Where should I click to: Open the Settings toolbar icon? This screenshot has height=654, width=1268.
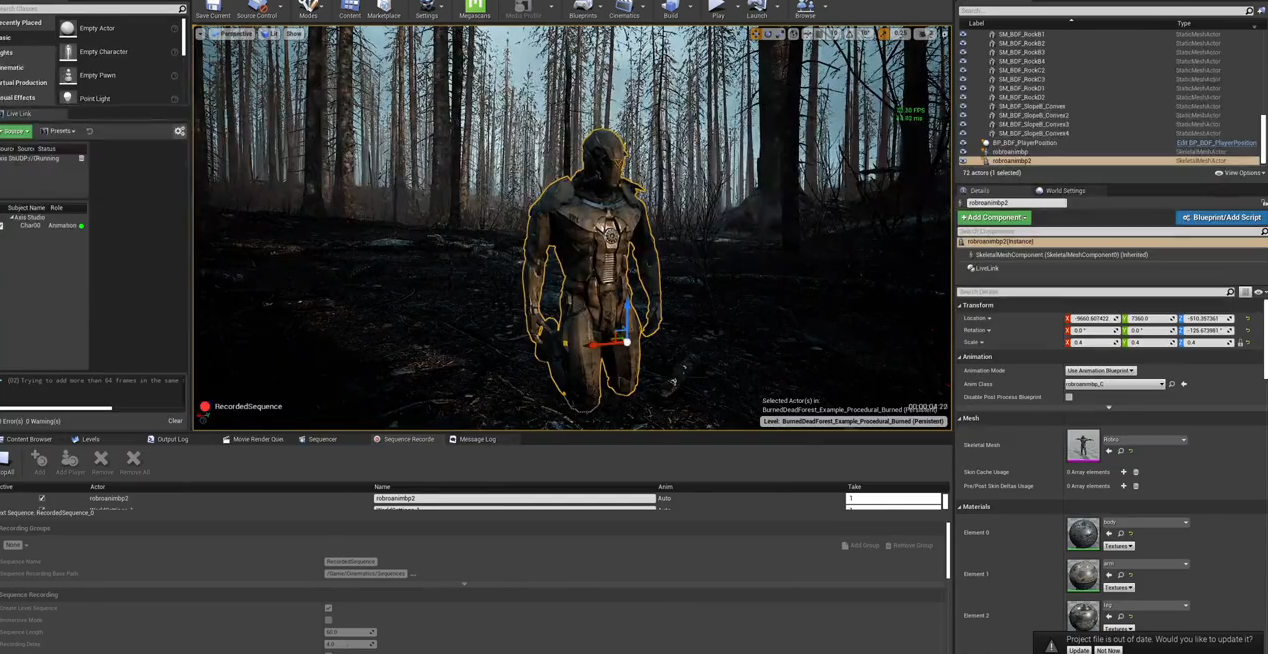point(427,9)
